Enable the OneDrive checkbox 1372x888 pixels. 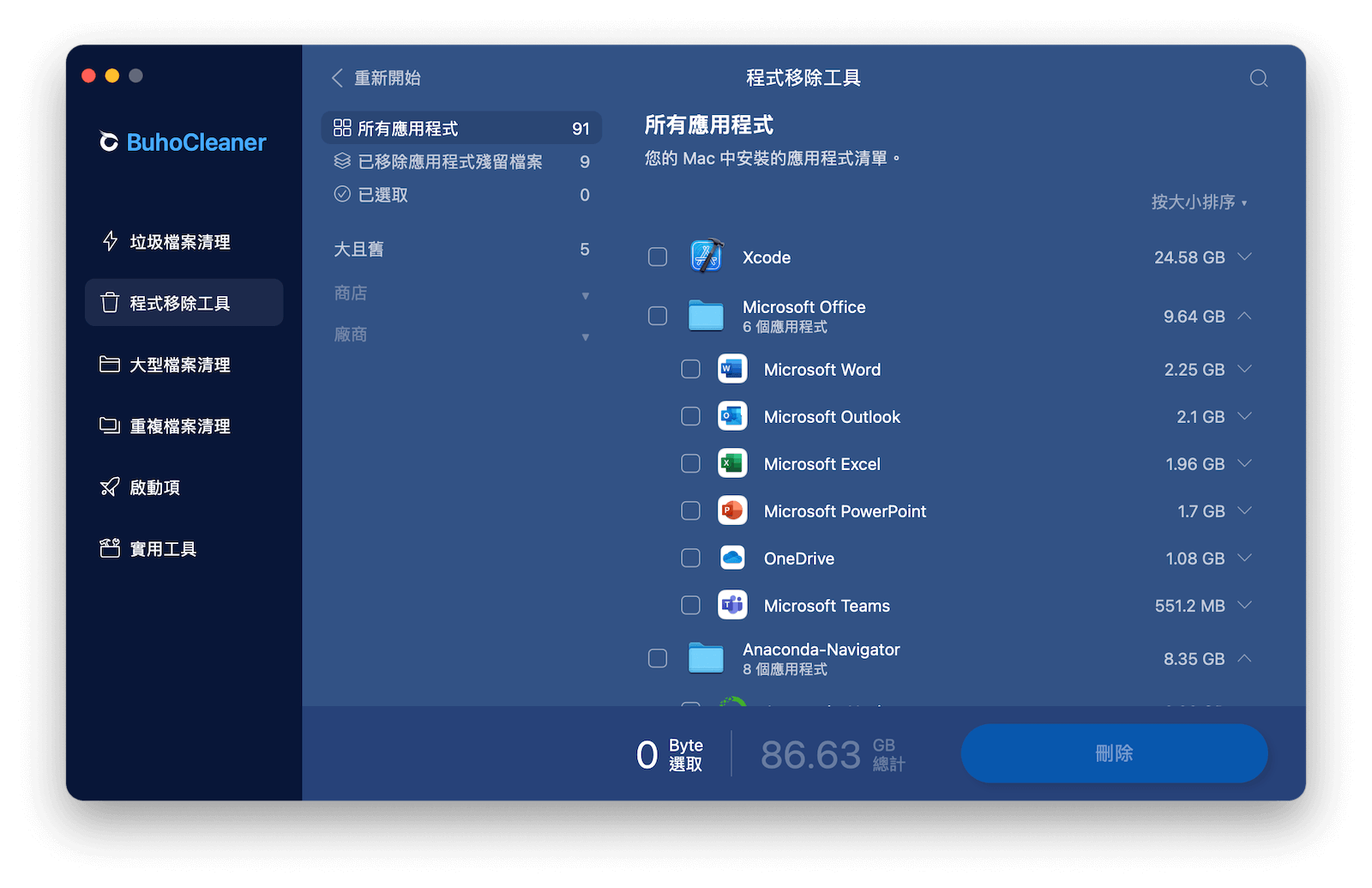[690, 558]
